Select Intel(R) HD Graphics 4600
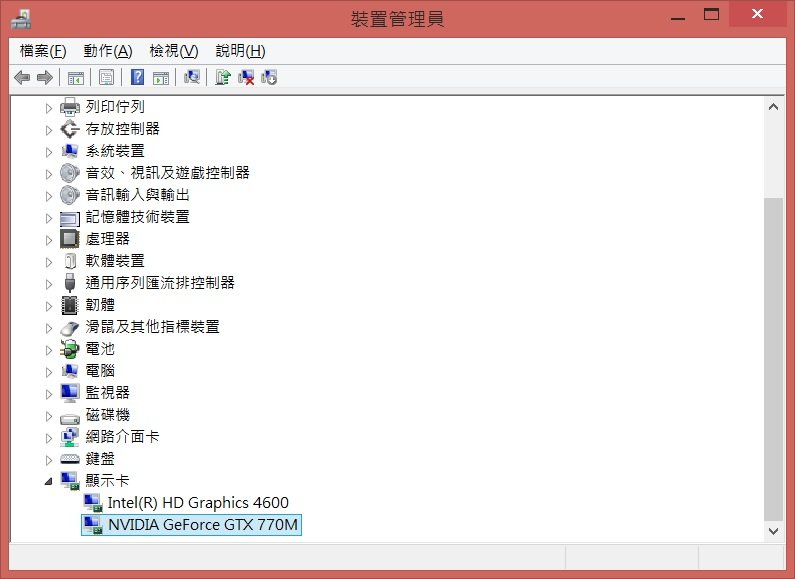 pyautogui.click(x=198, y=502)
